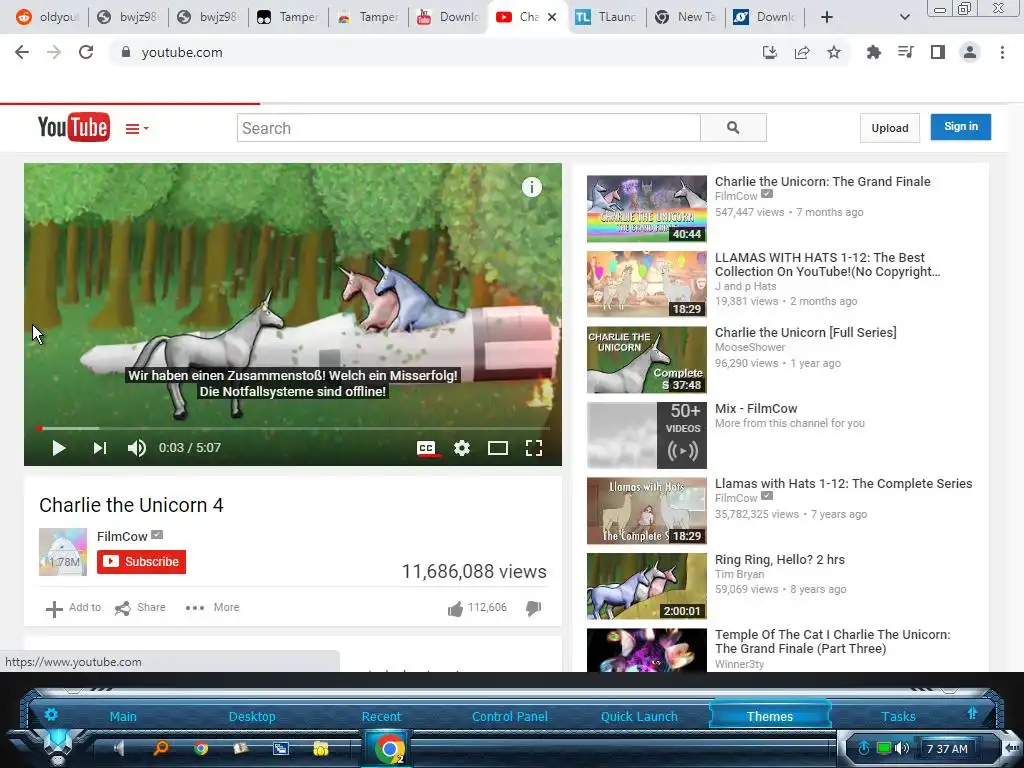Open LLAMAS WITH HATS 1-12 Best Collection thumbnail
The width and height of the screenshot is (1024, 768).
point(647,284)
